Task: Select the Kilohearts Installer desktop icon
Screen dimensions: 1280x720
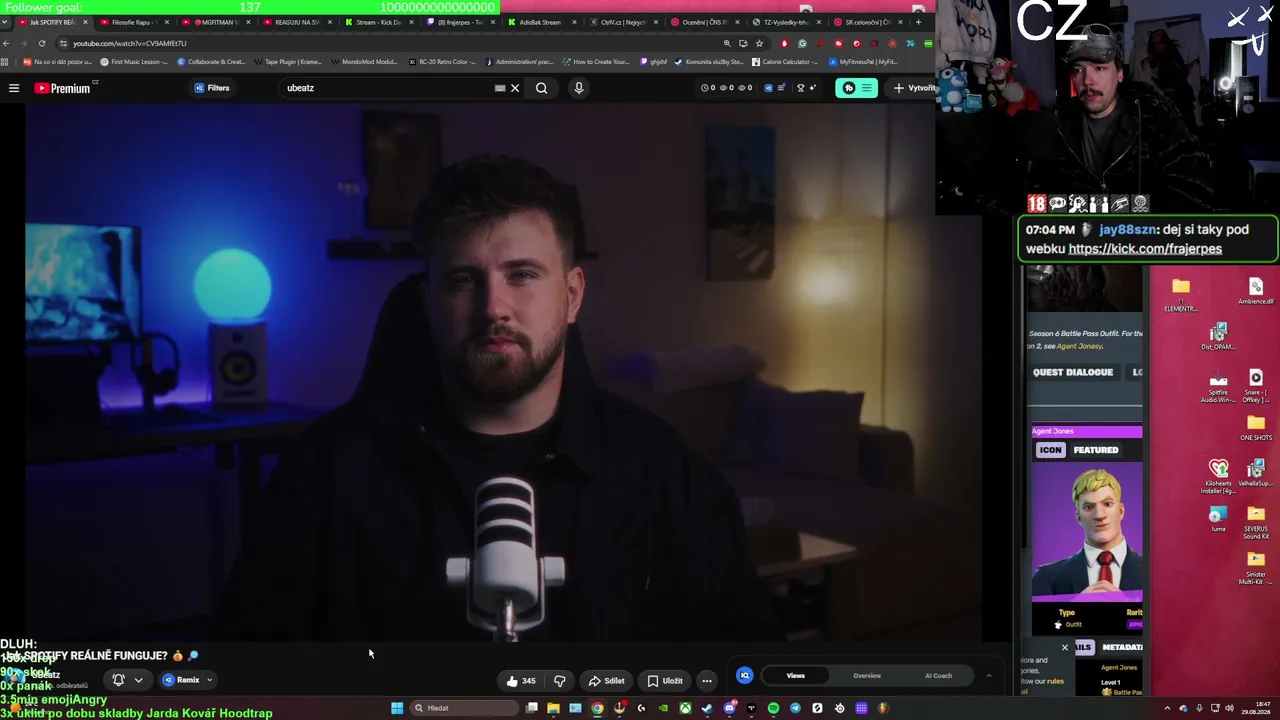Action: 1218,478
